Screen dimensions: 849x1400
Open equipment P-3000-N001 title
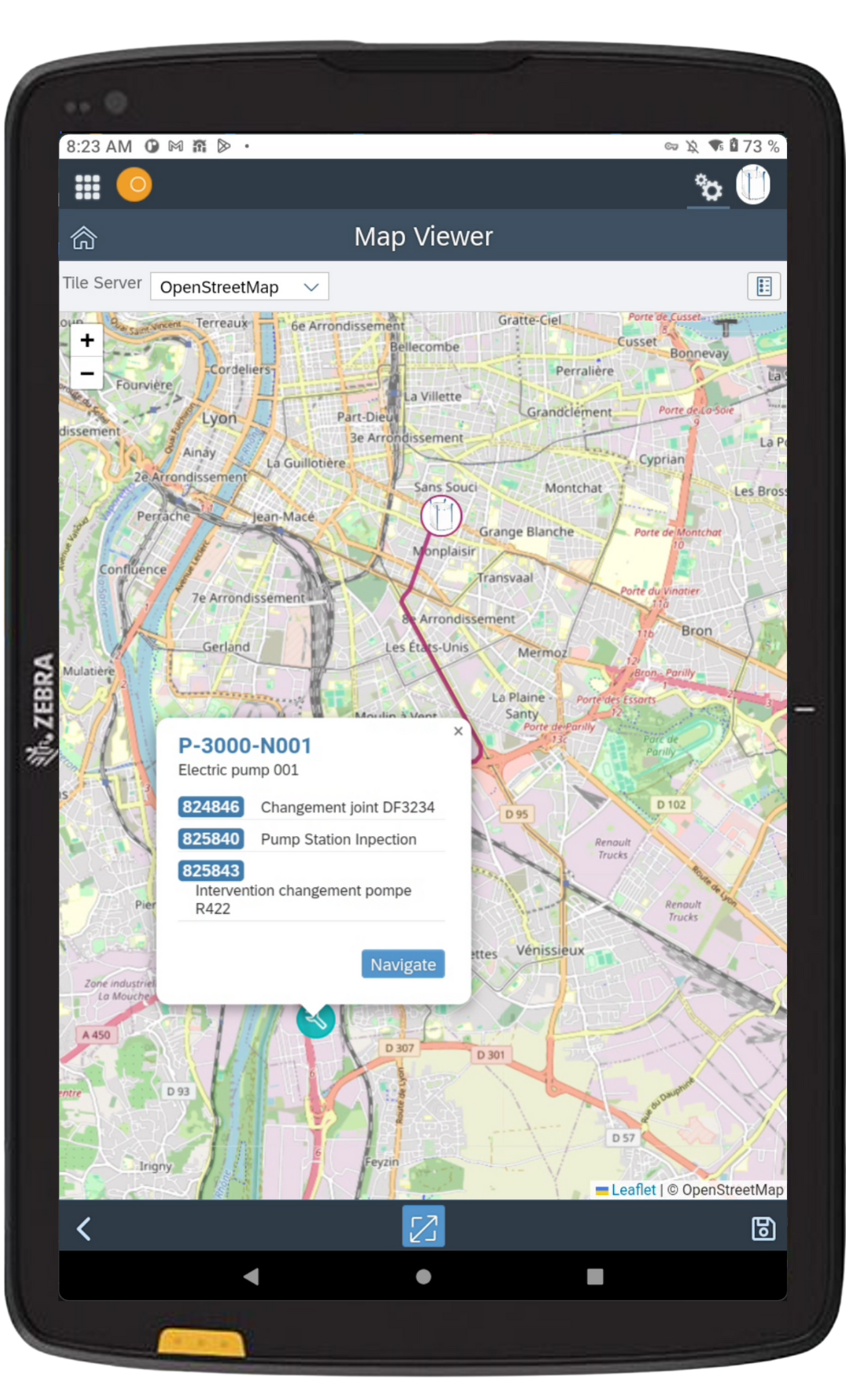[x=244, y=746]
